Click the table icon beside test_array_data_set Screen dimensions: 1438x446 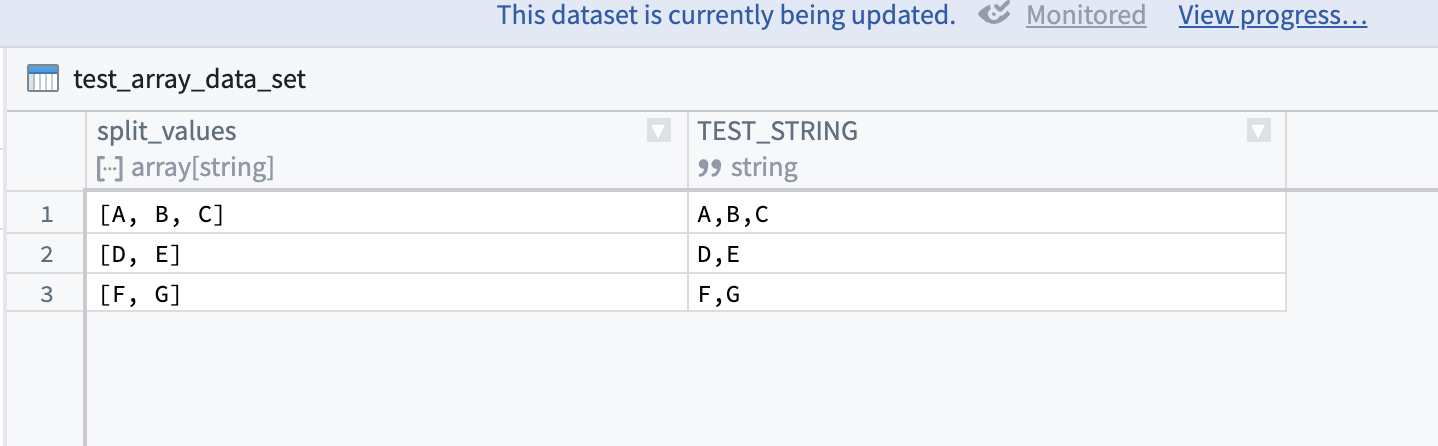point(43,80)
